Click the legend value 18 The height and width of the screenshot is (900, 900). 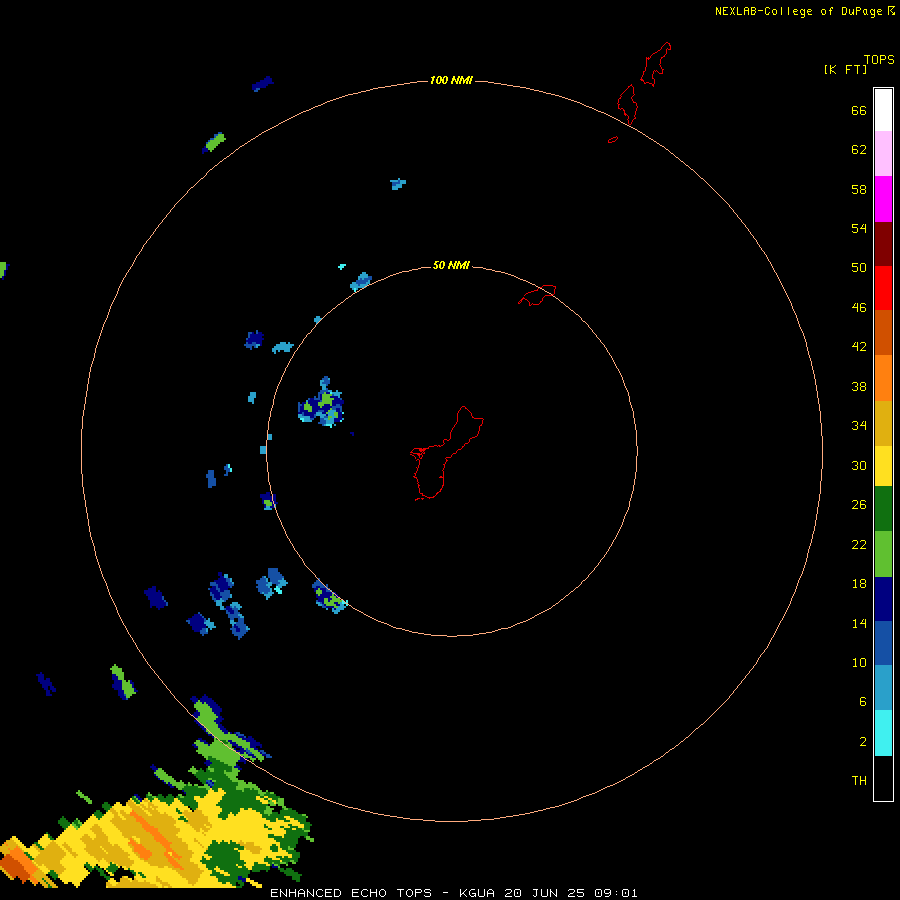(859, 584)
